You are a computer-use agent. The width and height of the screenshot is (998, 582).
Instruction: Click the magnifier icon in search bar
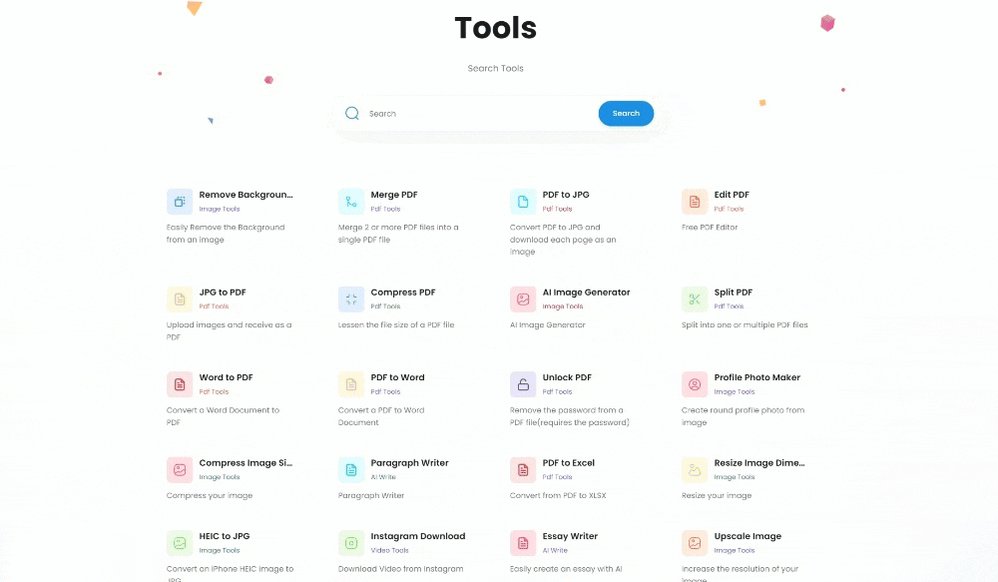click(x=352, y=113)
